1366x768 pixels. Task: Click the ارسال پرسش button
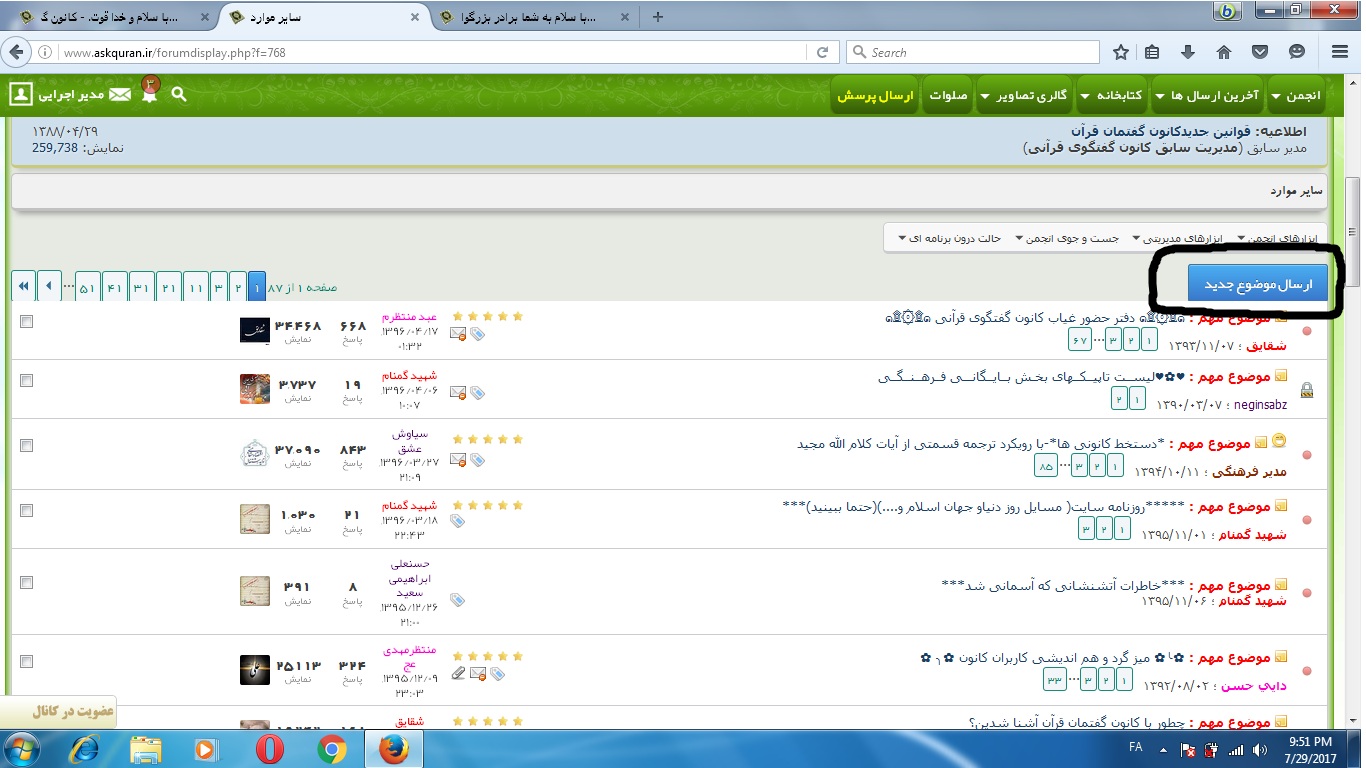coord(875,96)
